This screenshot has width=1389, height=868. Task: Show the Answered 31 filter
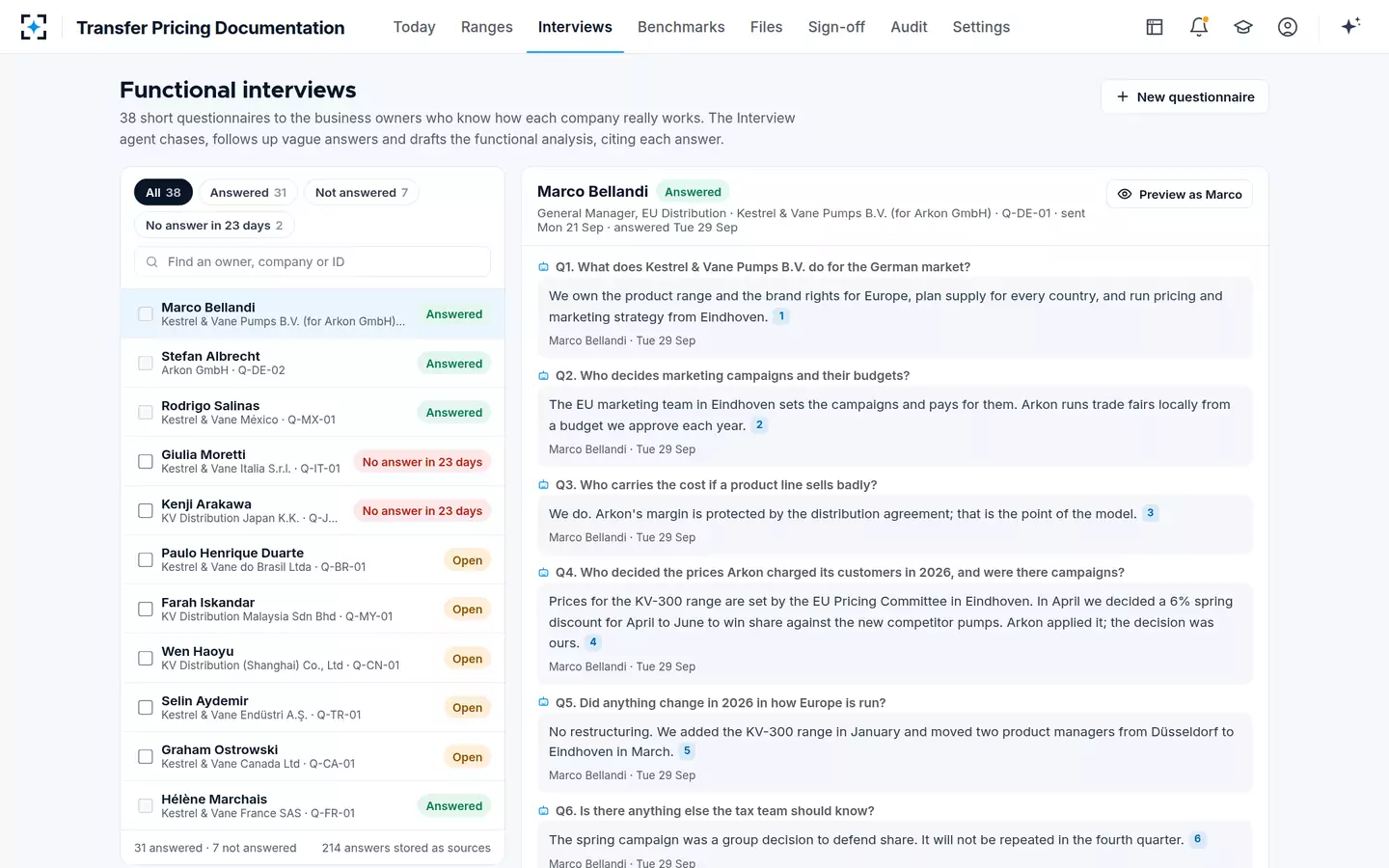pyautogui.click(x=248, y=193)
